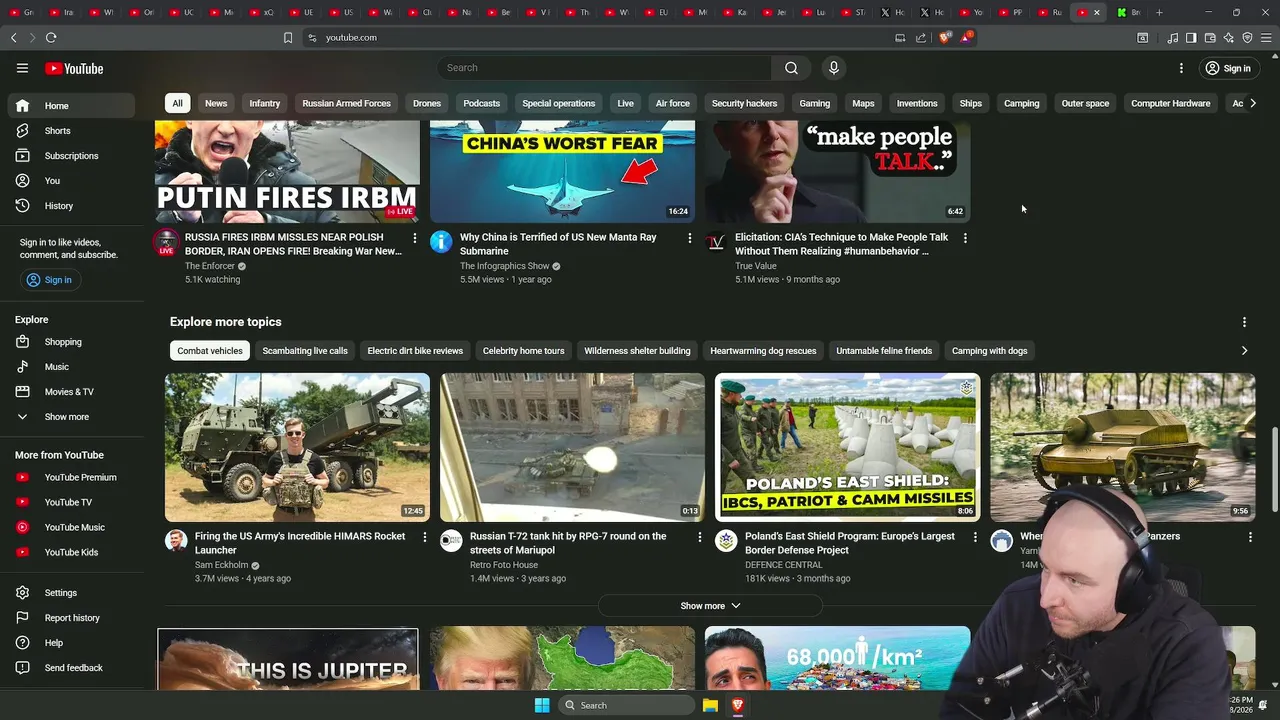Go to YouTube home via logo
Image resolution: width=1280 pixels, height=720 pixels.
tap(74, 68)
